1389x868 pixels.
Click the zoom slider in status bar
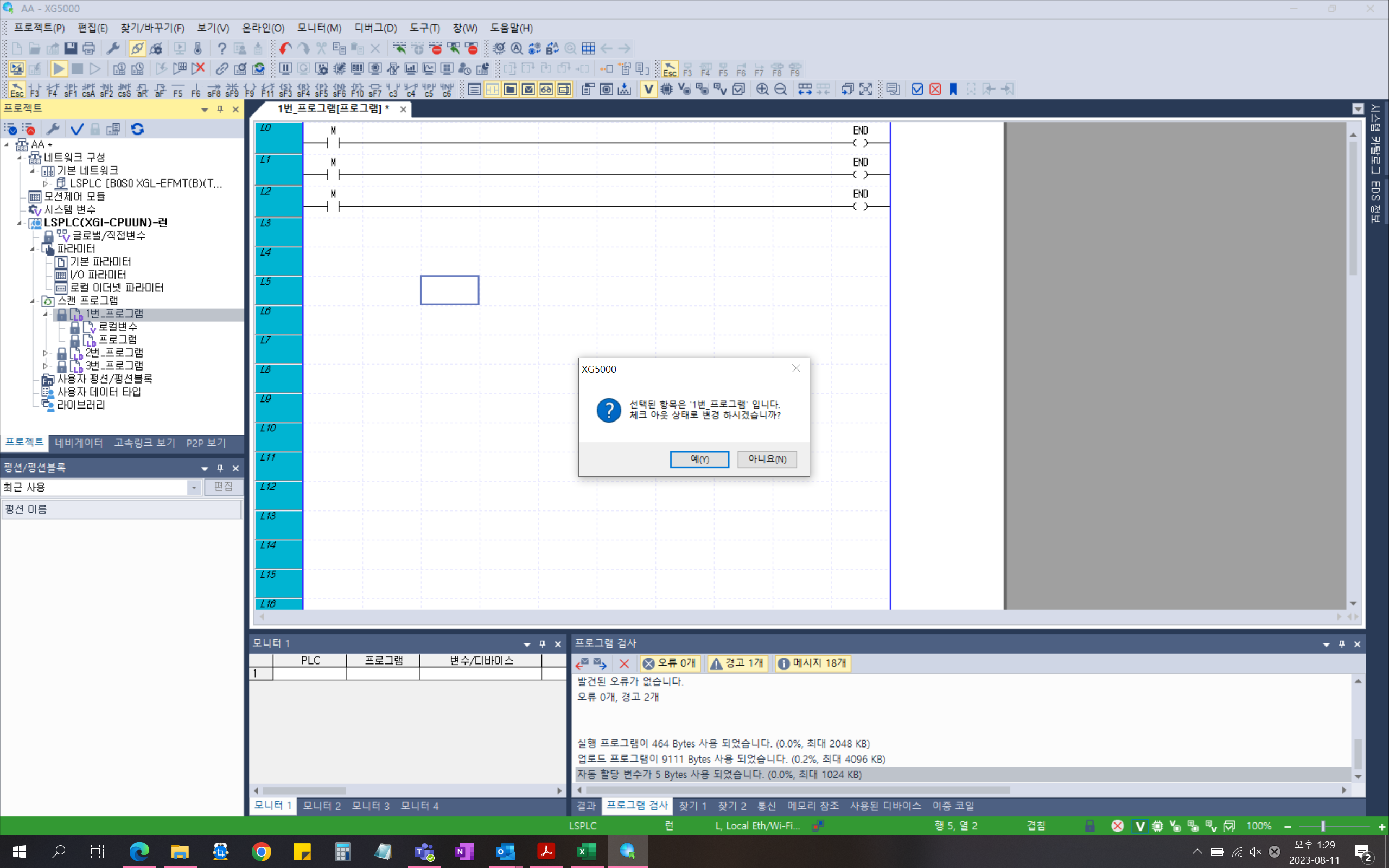pos(1323,826)
